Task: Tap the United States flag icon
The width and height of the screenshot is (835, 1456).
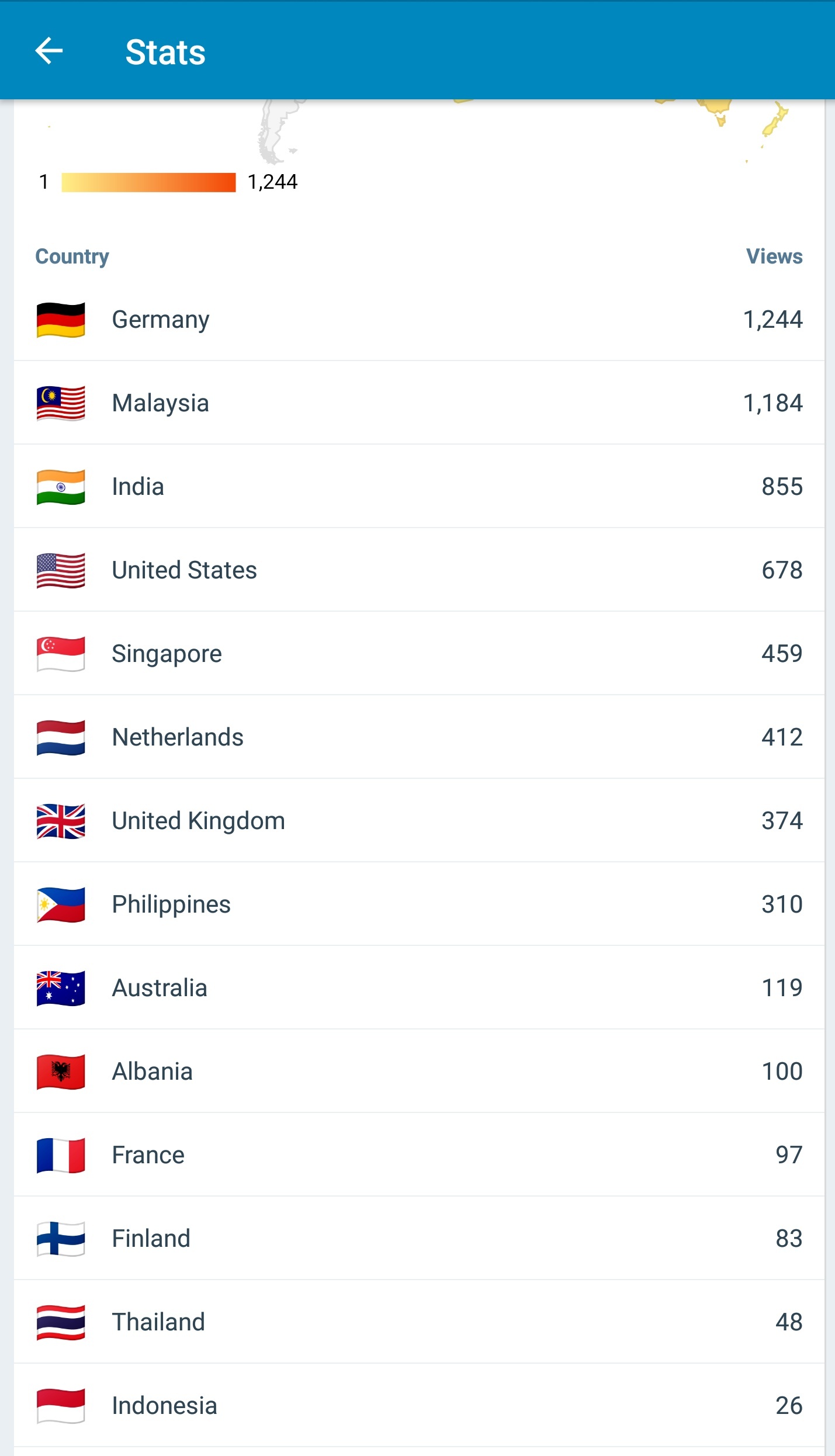Action: [61, 571]
